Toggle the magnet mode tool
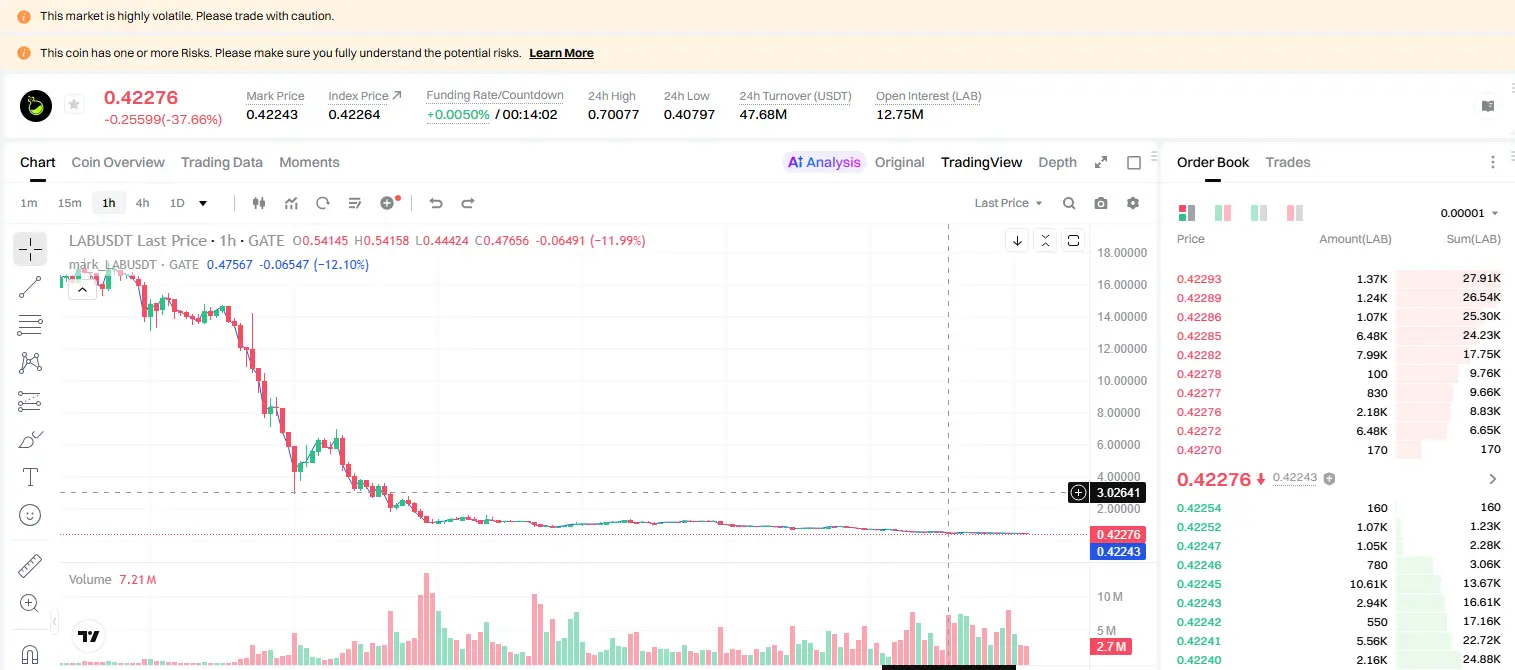 [x=30, y=655]
